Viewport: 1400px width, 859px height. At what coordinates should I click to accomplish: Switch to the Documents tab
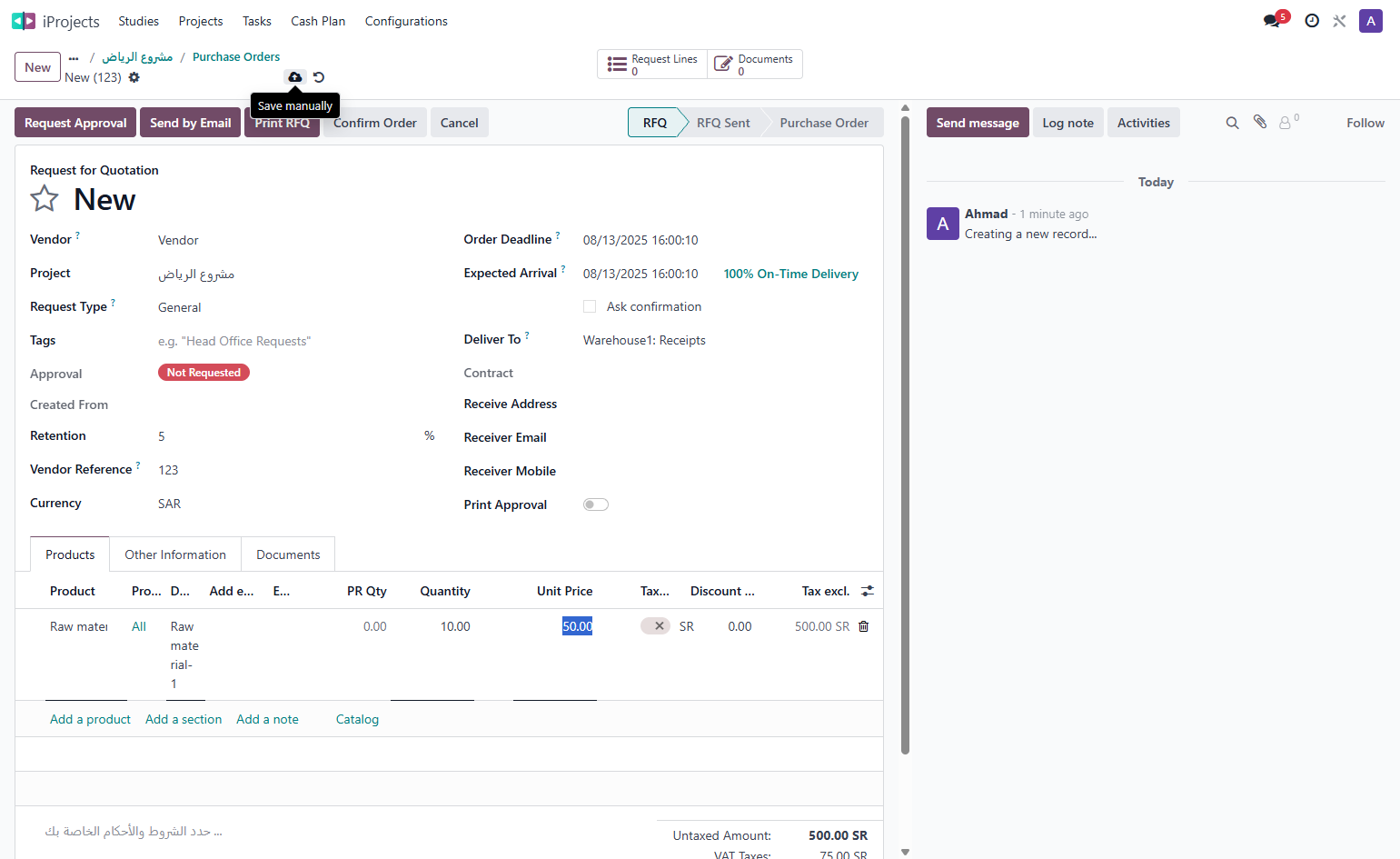pyautogui.click(x=288, y=554)
